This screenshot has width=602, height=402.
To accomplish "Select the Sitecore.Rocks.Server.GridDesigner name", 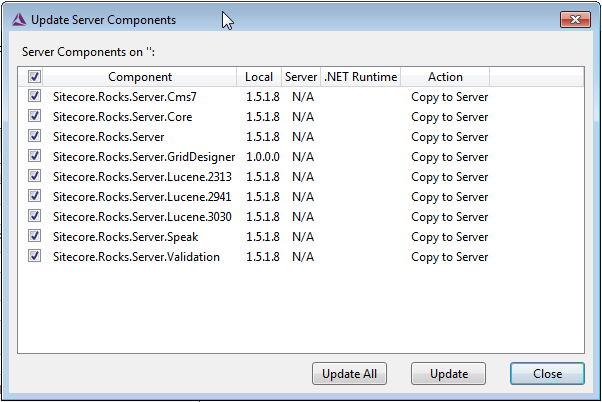I will coord(144,157).
